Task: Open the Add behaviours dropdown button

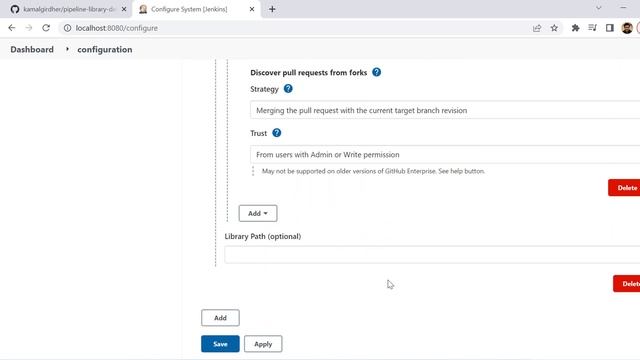Action: pos(258,213)
